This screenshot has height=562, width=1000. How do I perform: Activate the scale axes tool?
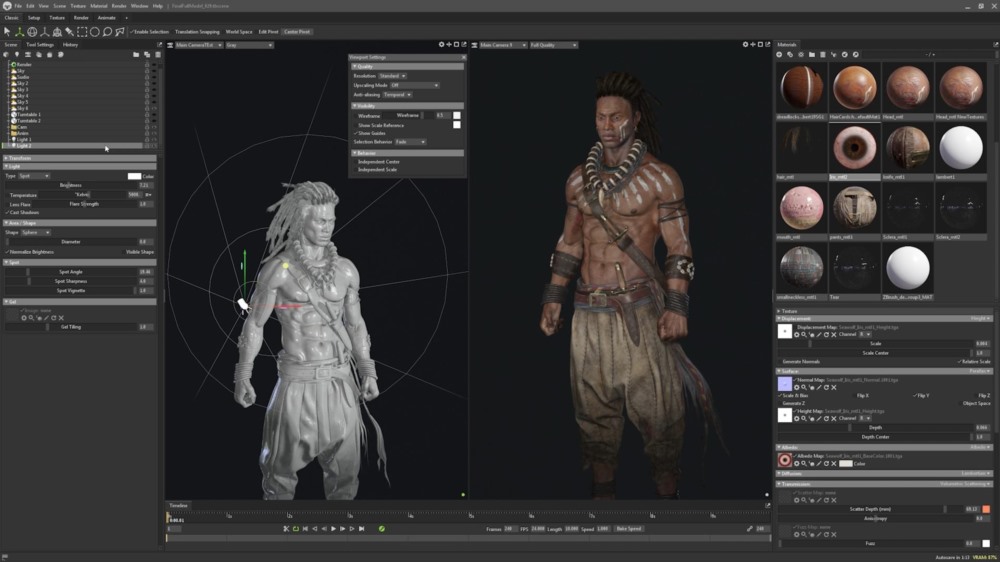pos(45,31)
